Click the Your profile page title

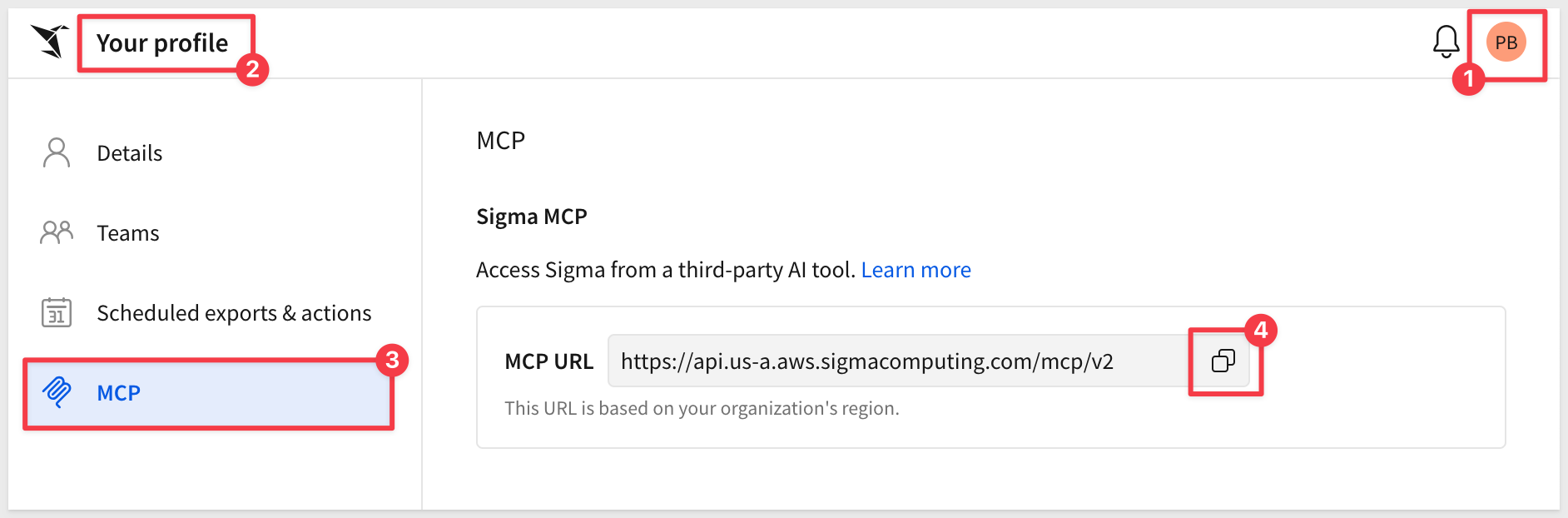click(x=162, y=42)
